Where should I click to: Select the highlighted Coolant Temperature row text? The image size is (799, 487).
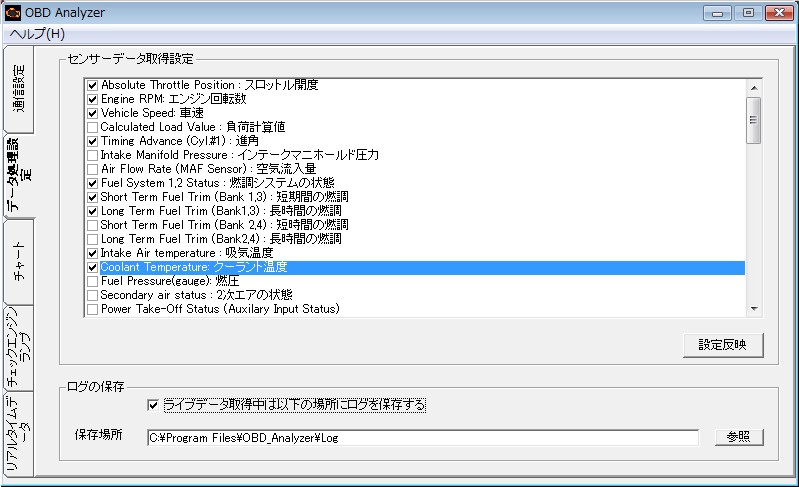coord(194,267)
